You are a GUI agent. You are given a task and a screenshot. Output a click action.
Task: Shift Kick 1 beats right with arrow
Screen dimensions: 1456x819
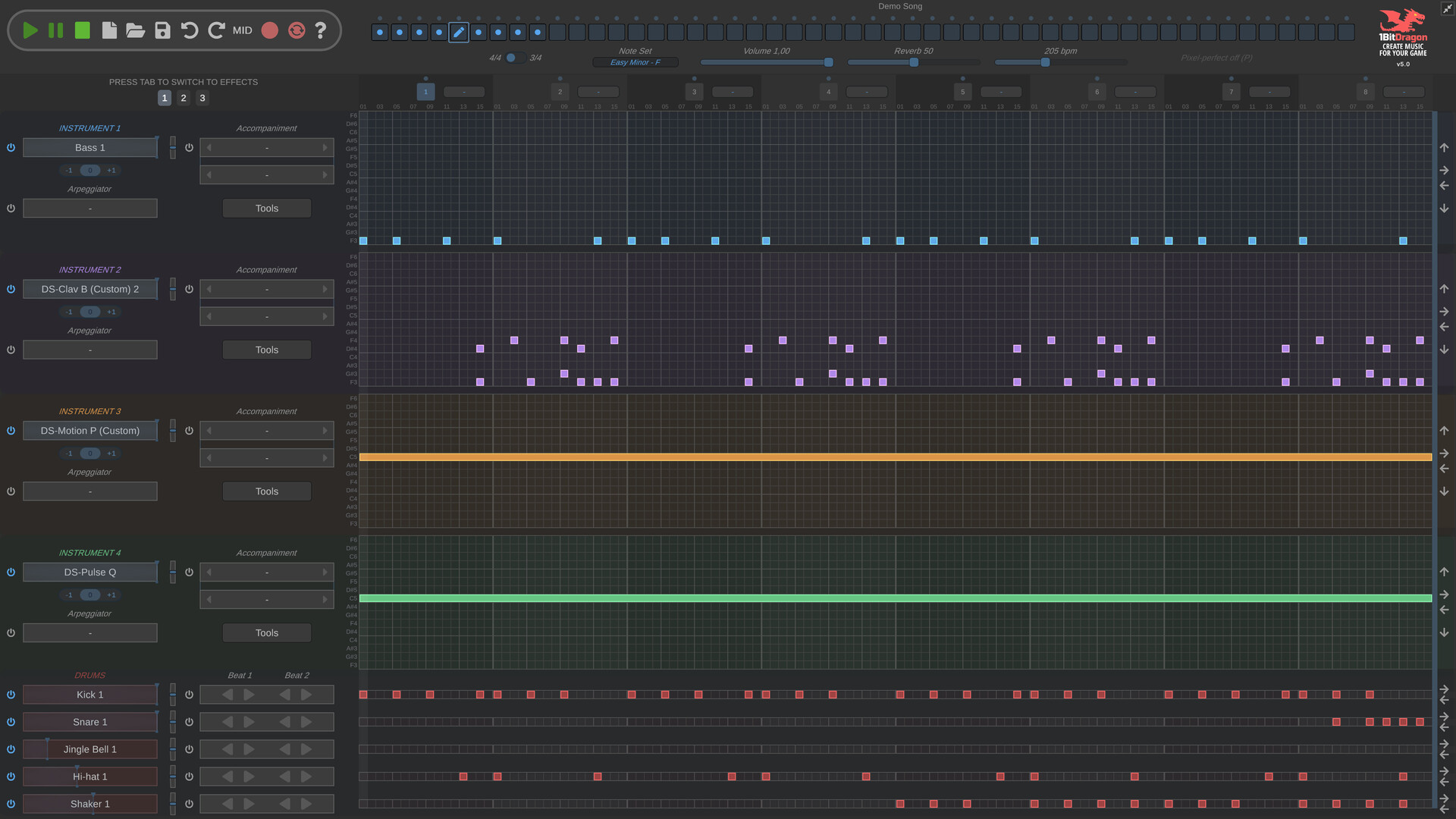[1444, 690]
